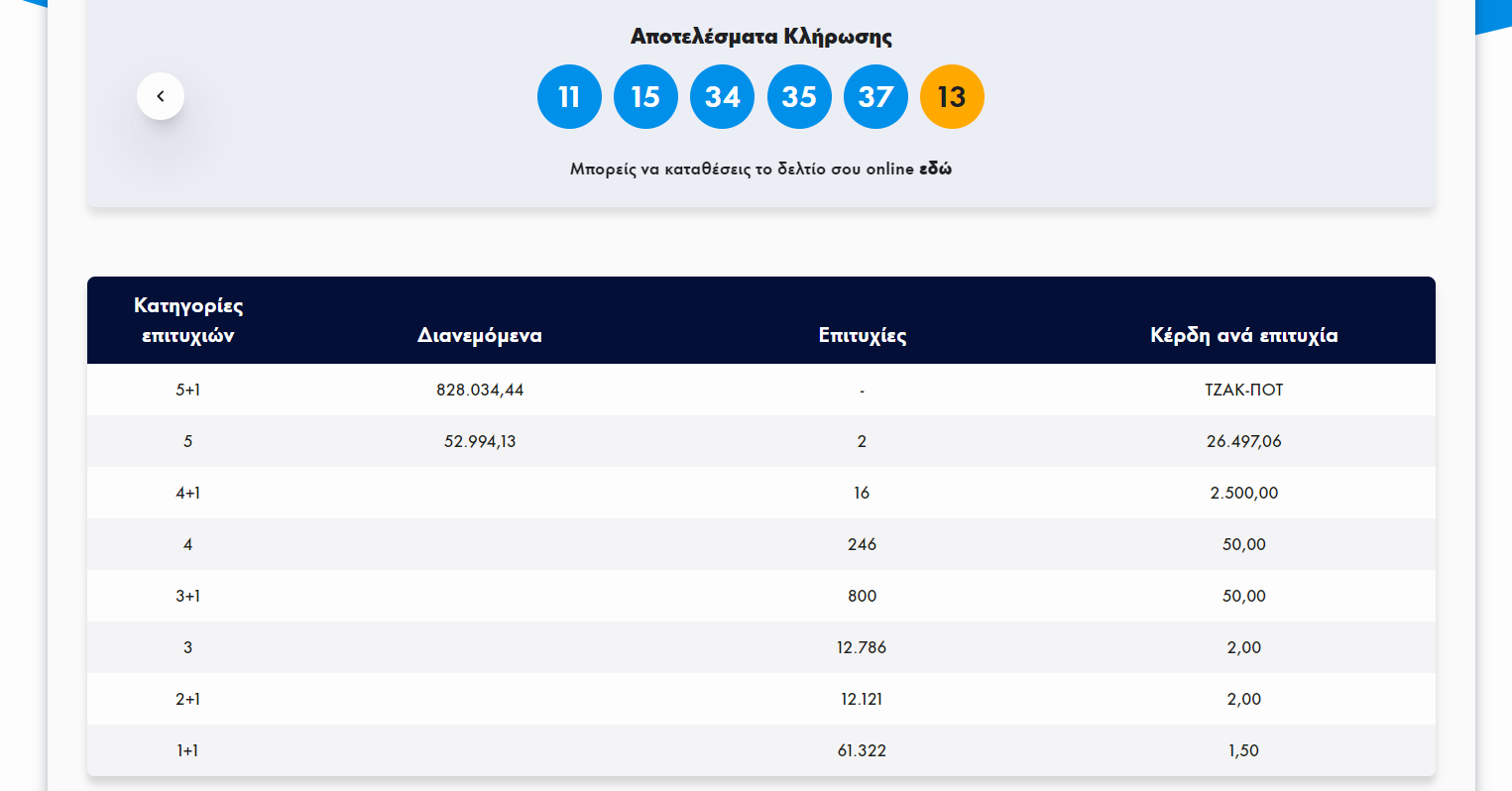
Task: Click the blue ball numbered 34
Action: [x=722, y=97]
